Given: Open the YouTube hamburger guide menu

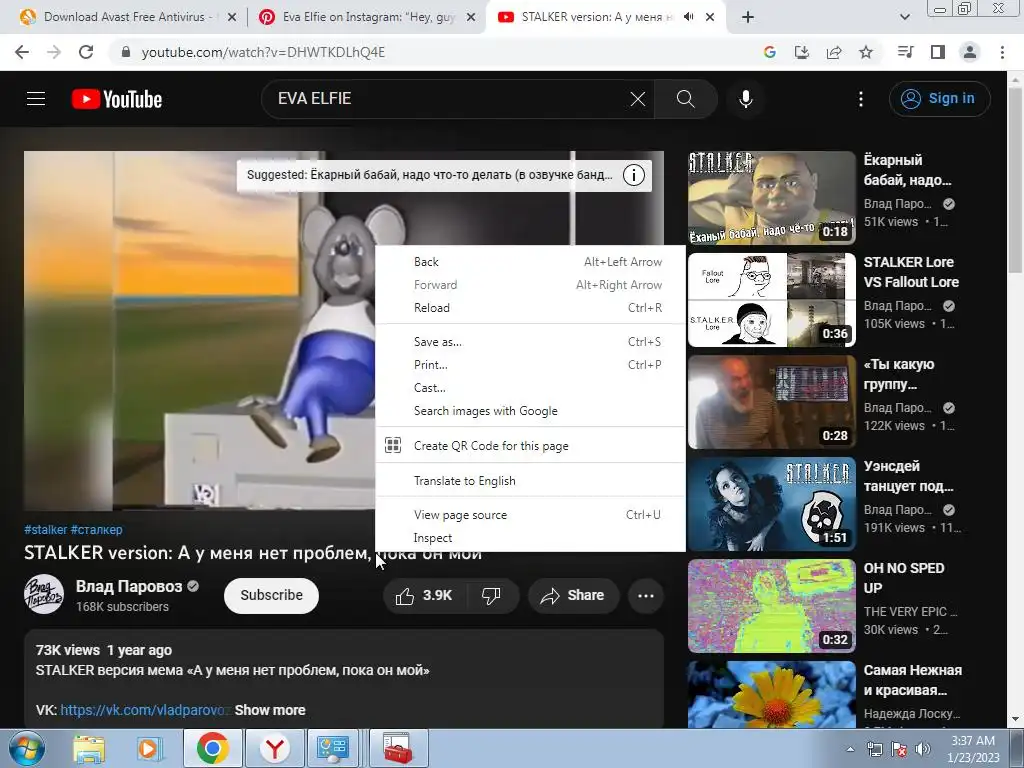Looking at the screenshot, I should coord(36,99).
